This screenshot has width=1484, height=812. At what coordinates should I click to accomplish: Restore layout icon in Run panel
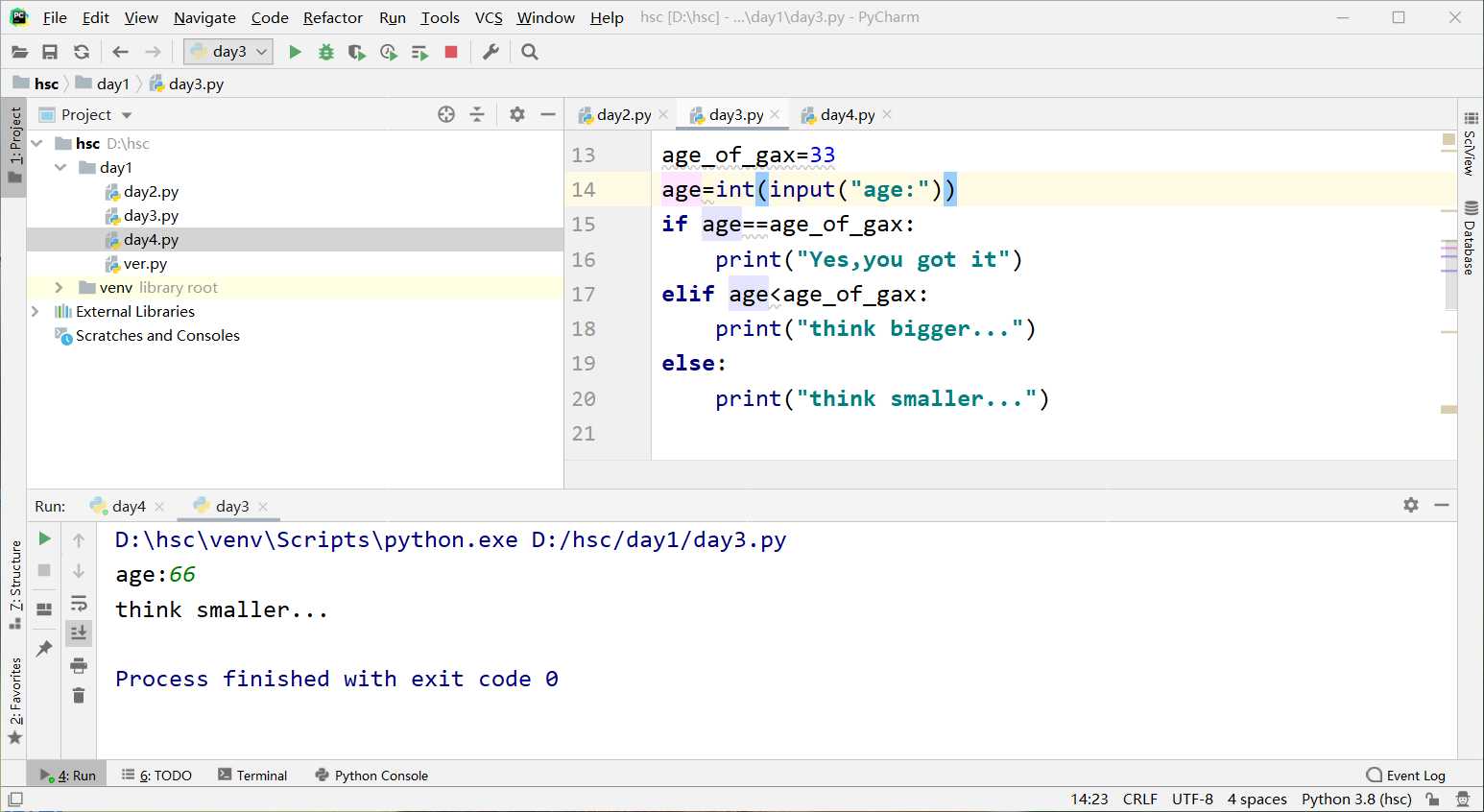(x=44, y=609)
